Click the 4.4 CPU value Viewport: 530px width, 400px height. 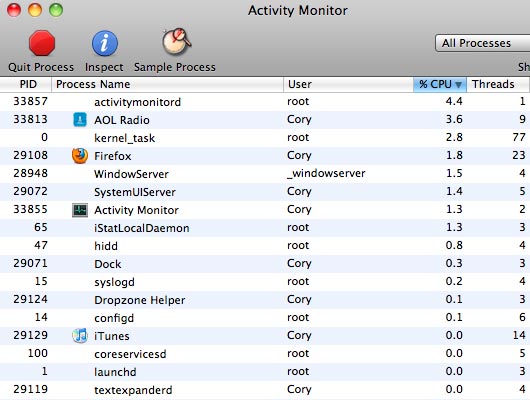(454, 101)
